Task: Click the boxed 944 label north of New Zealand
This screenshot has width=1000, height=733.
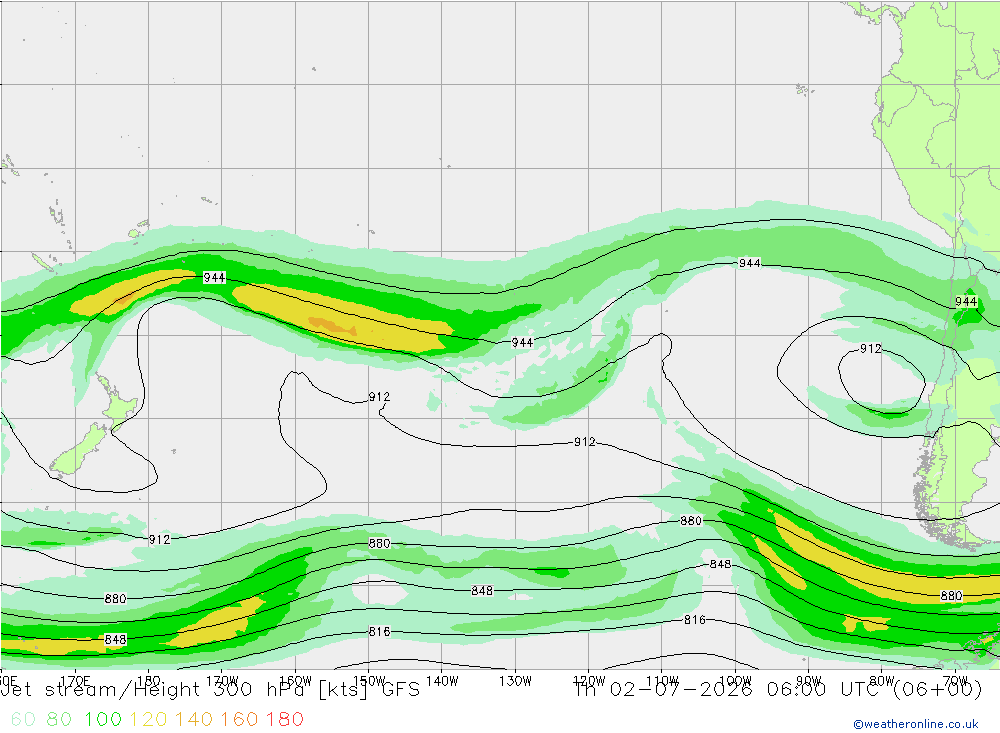Action: click(x=214, y=278)
